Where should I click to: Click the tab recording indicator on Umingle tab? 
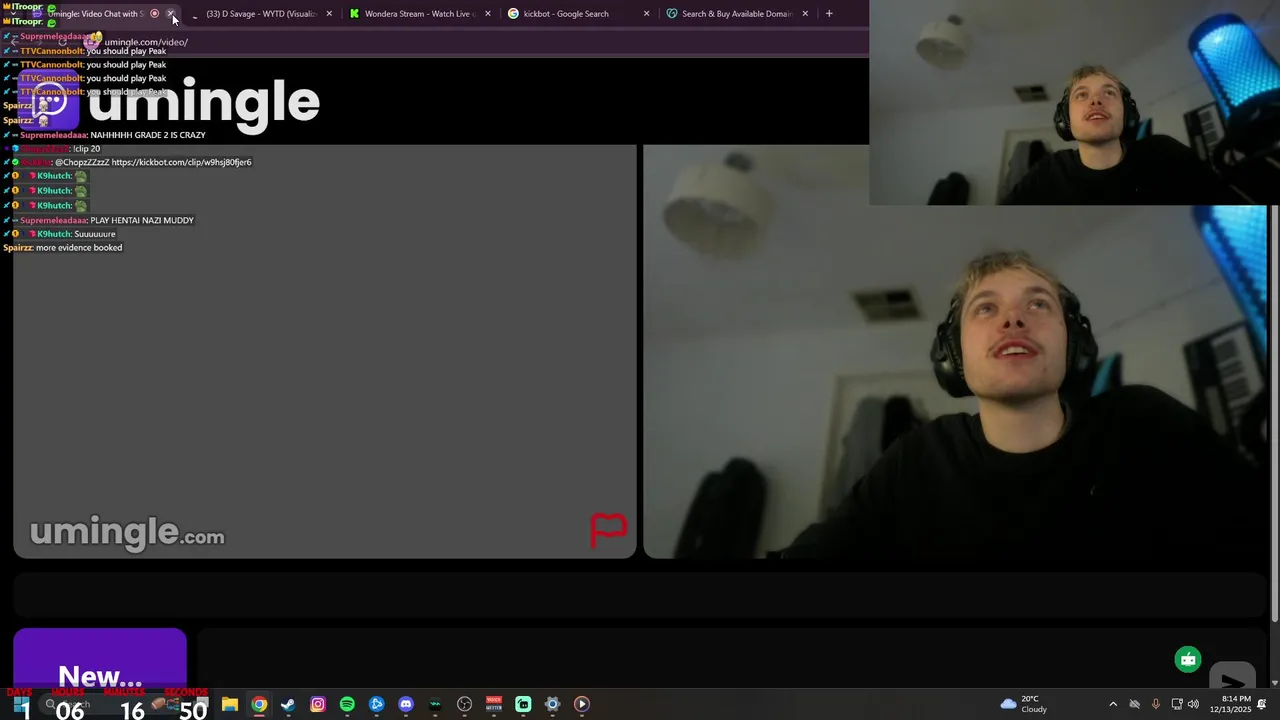pyautogui.click(x=154, y=14)
